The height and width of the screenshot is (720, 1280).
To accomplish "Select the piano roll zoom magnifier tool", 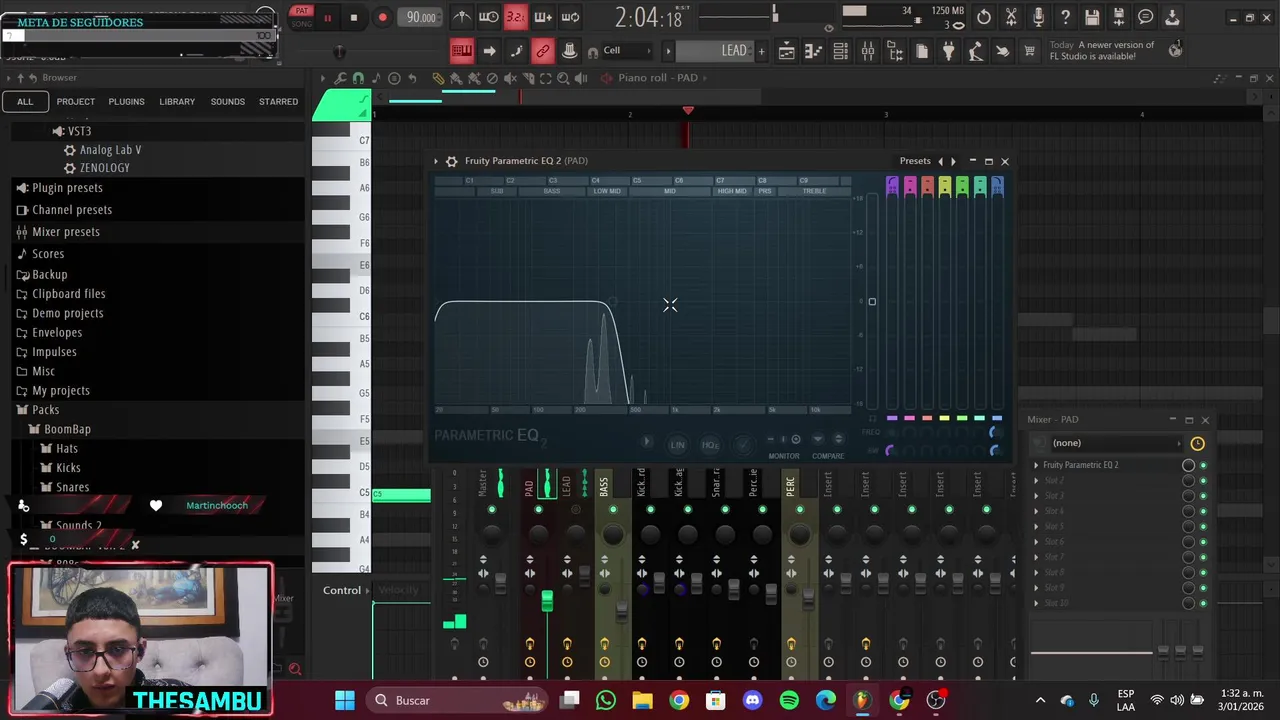I will (564, 78).
